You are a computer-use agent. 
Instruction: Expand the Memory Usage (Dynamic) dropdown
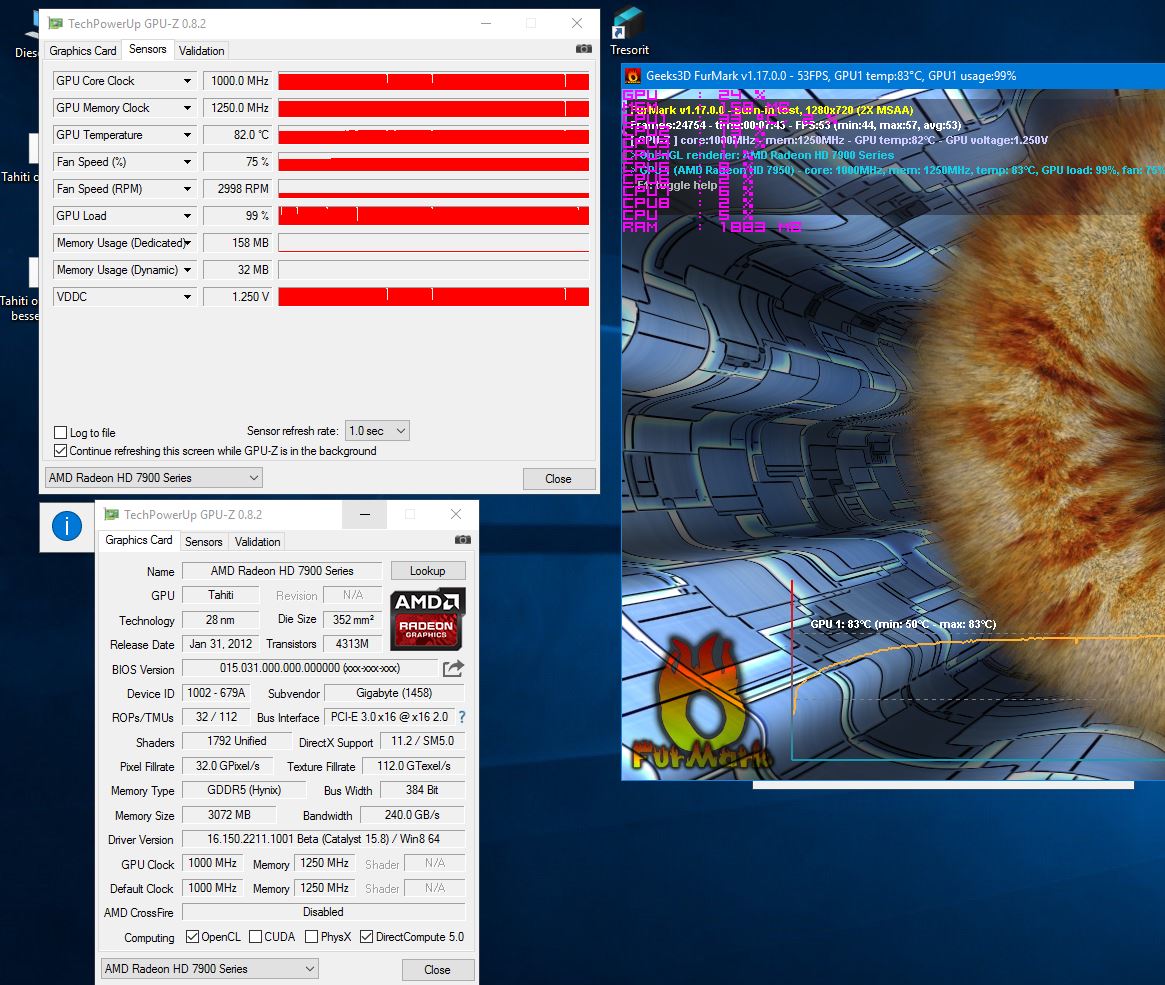[x=187, y=270]
